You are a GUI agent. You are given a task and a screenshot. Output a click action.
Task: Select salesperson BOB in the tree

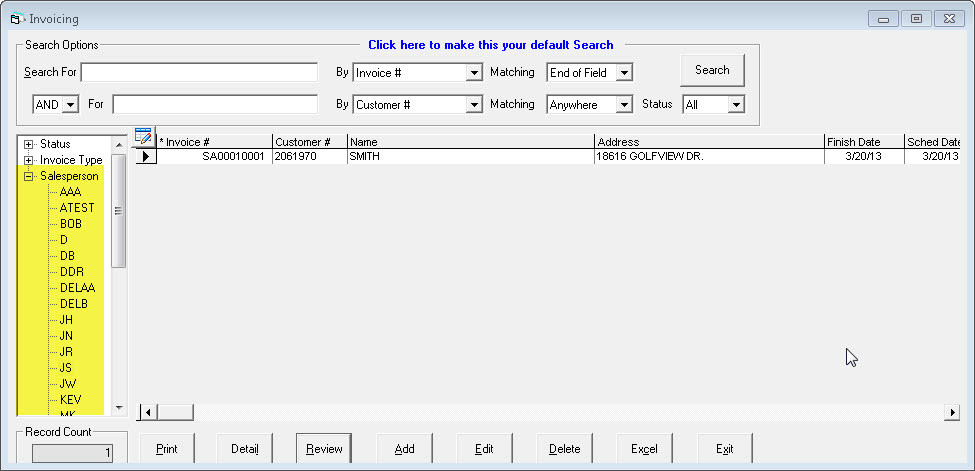pos(71,224)
